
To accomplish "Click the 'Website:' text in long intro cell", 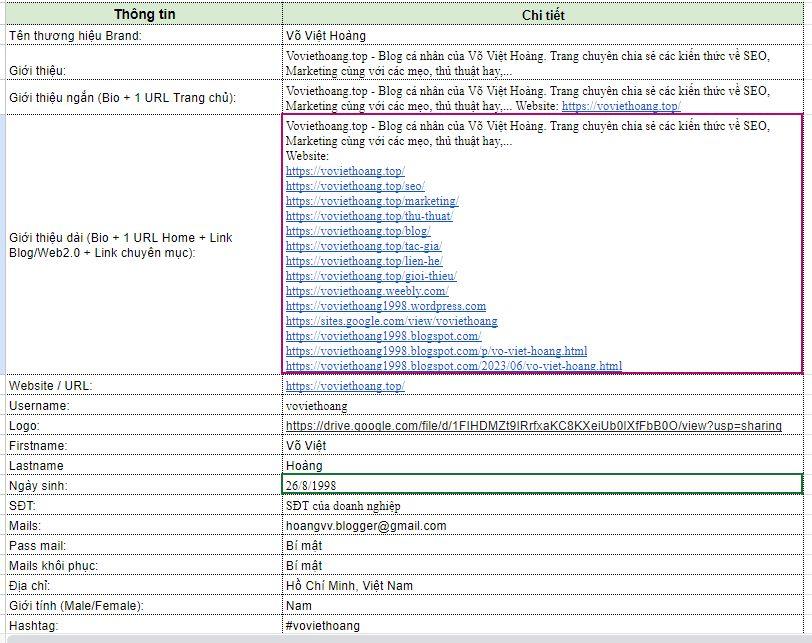I will tap(307, 156).
